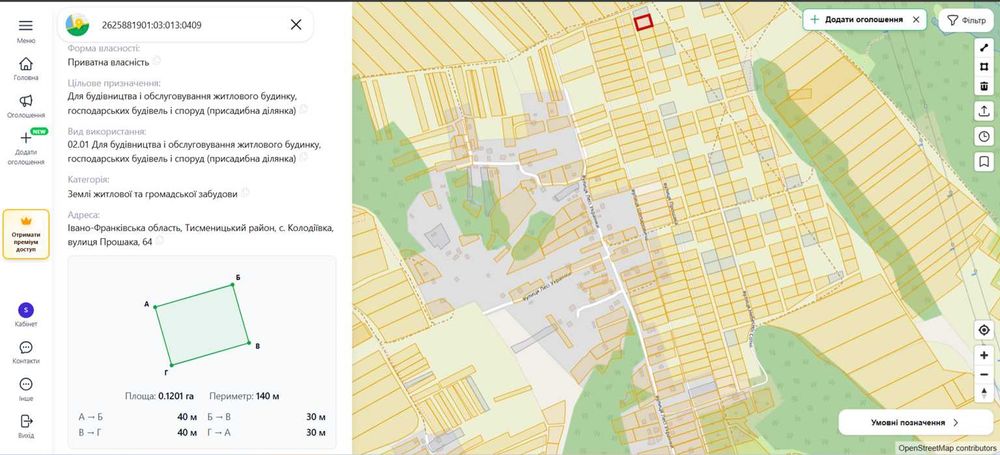The width and height of the screenshot is (1000, 455).
Task: Click the Приватна власність text
Action: tap(108, 62)
